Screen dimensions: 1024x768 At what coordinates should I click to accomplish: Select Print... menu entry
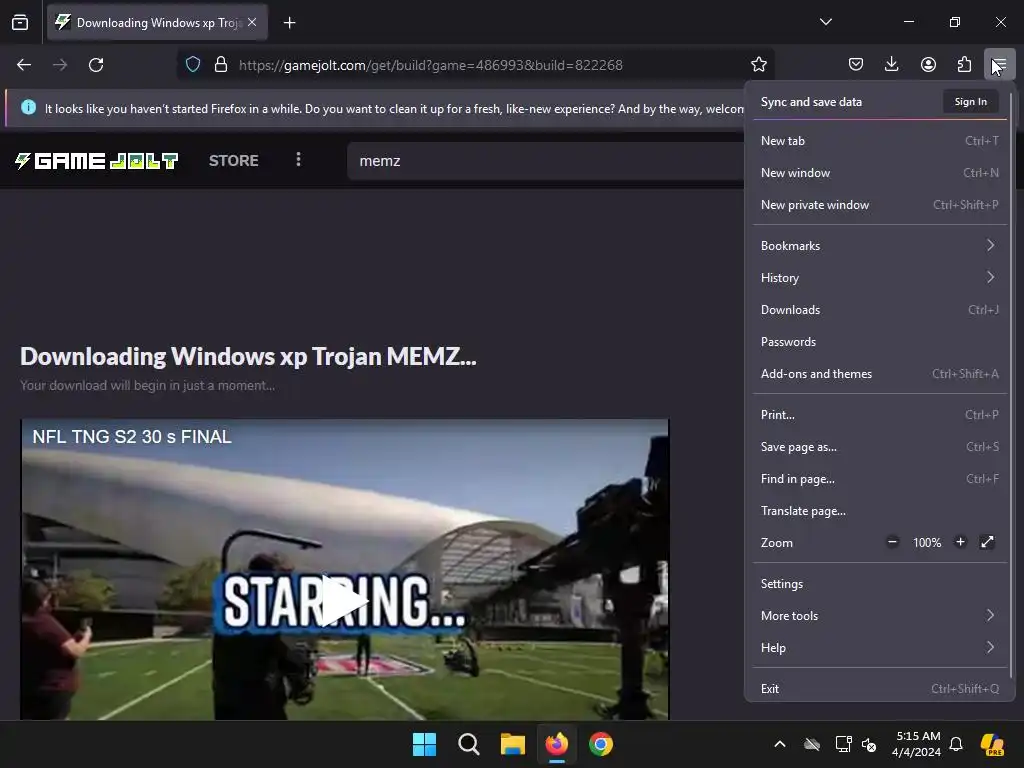pos(879,415)
